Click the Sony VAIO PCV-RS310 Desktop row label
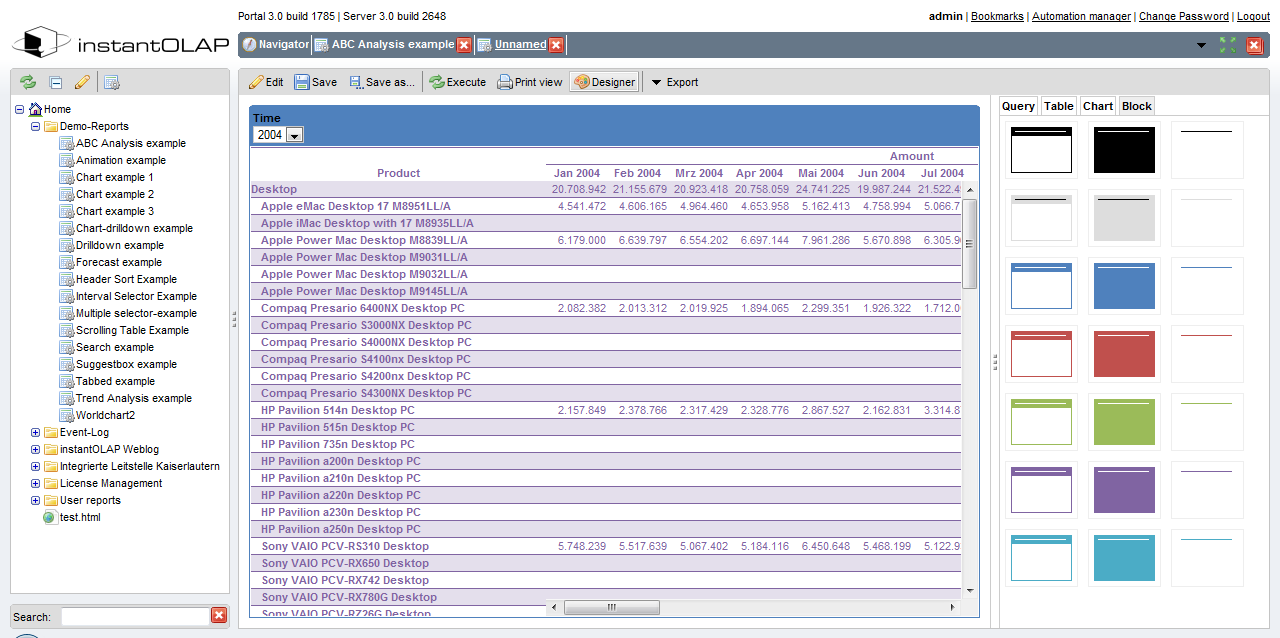1280x638 pixels. click(x=345, y=546)
